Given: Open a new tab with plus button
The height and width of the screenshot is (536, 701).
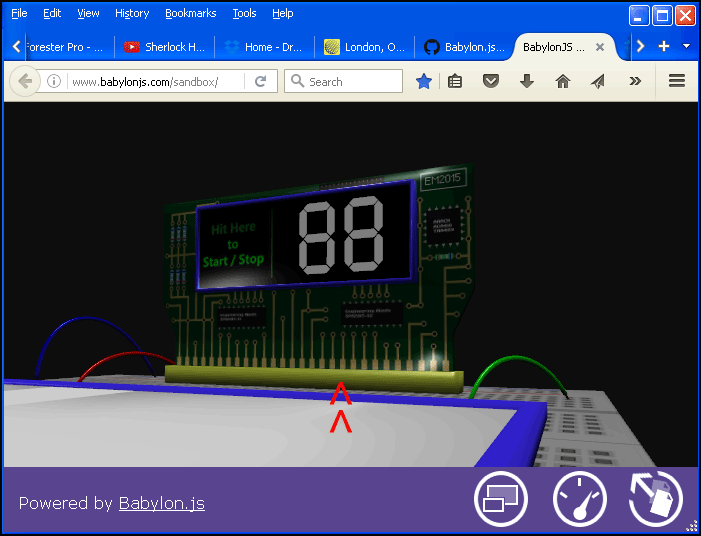Looking at the screenshot, I should pos(664,46).
